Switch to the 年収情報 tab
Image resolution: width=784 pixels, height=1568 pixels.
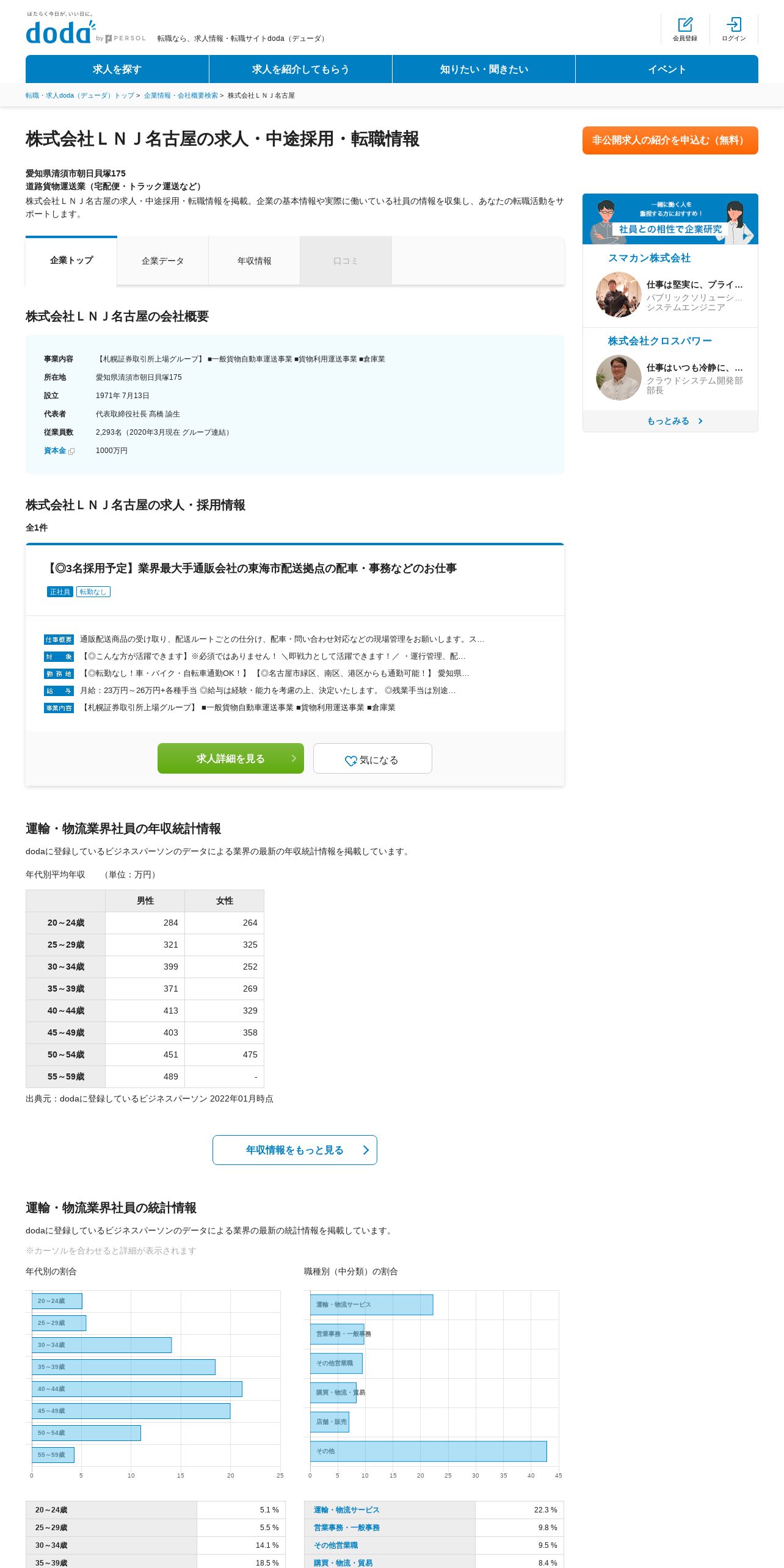[x=254, y=261]
